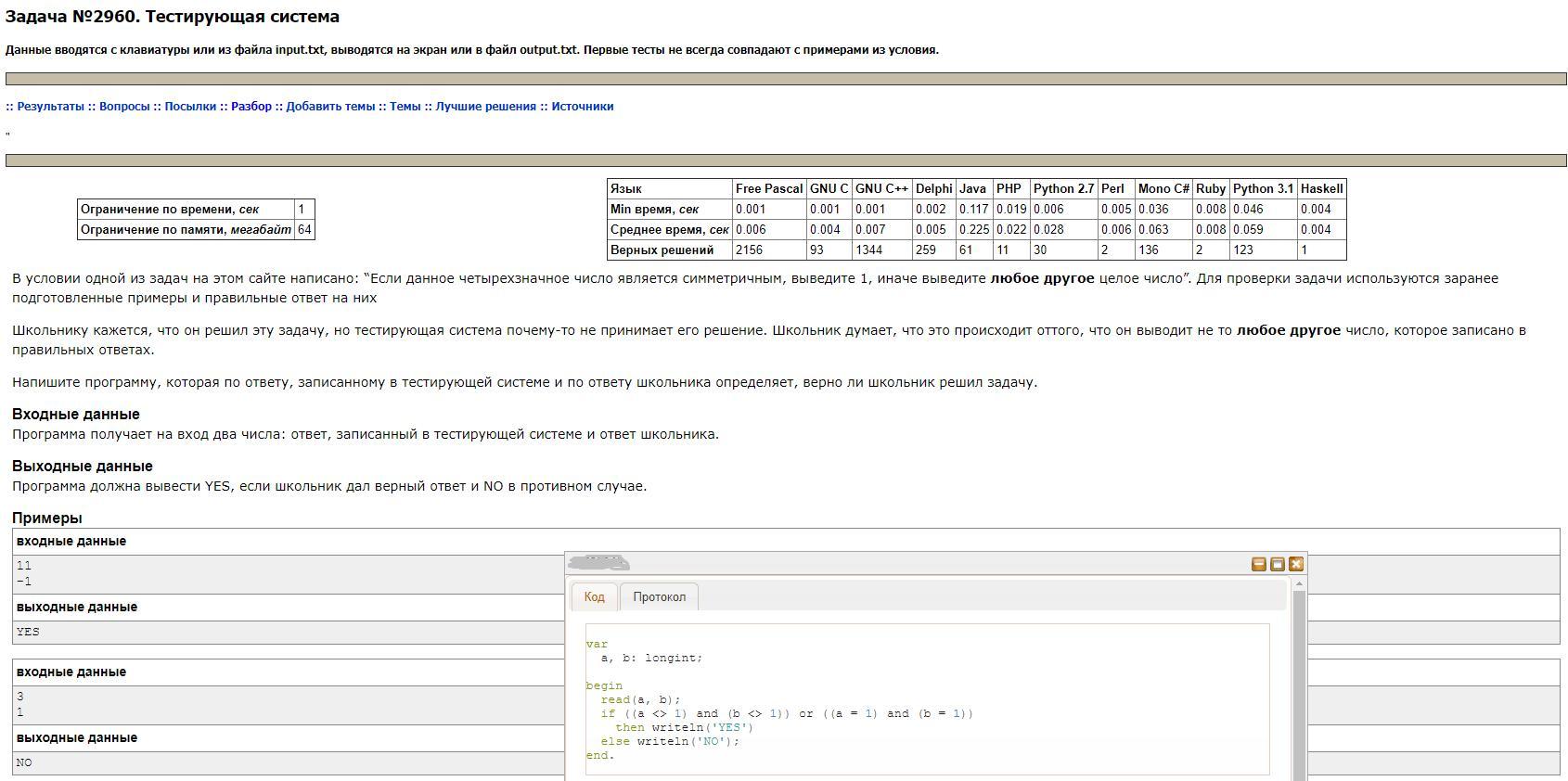Maximize the code popup window
This screenshot has height=781, width=1568.
pyautogui.click(x=1278, y=564)
